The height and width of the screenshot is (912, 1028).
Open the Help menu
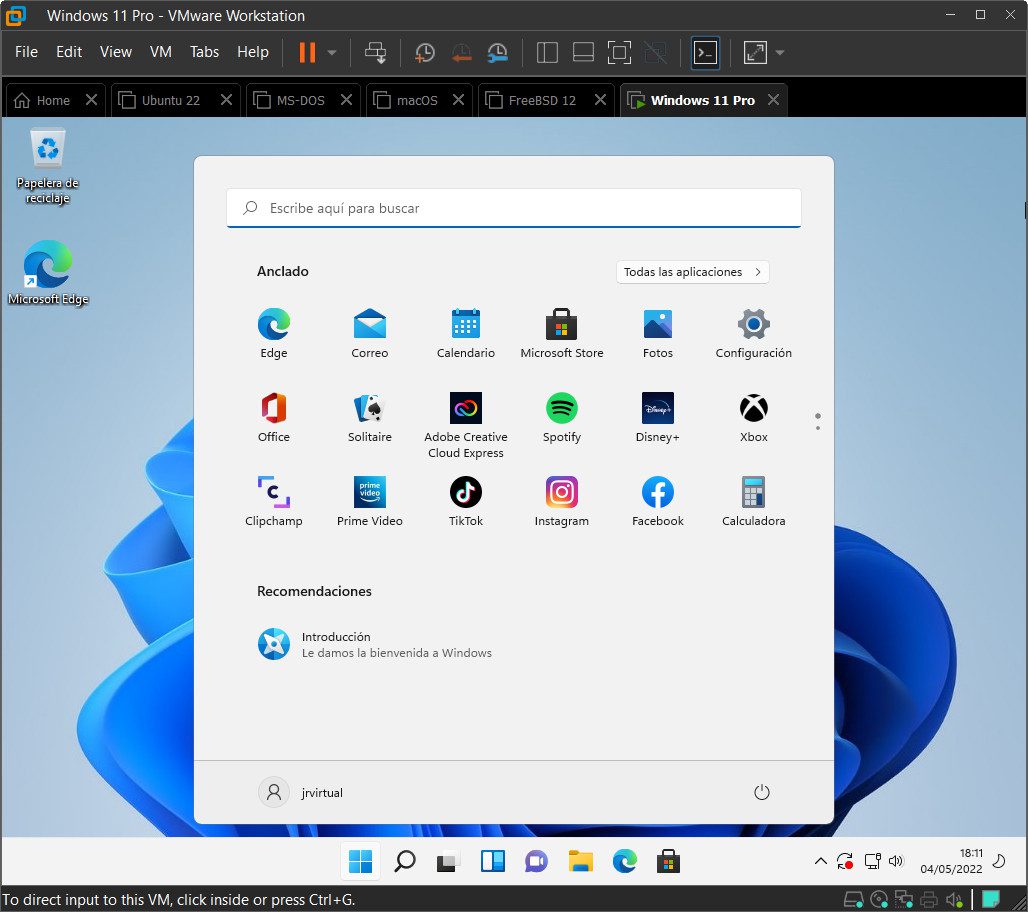pos(252,52)
